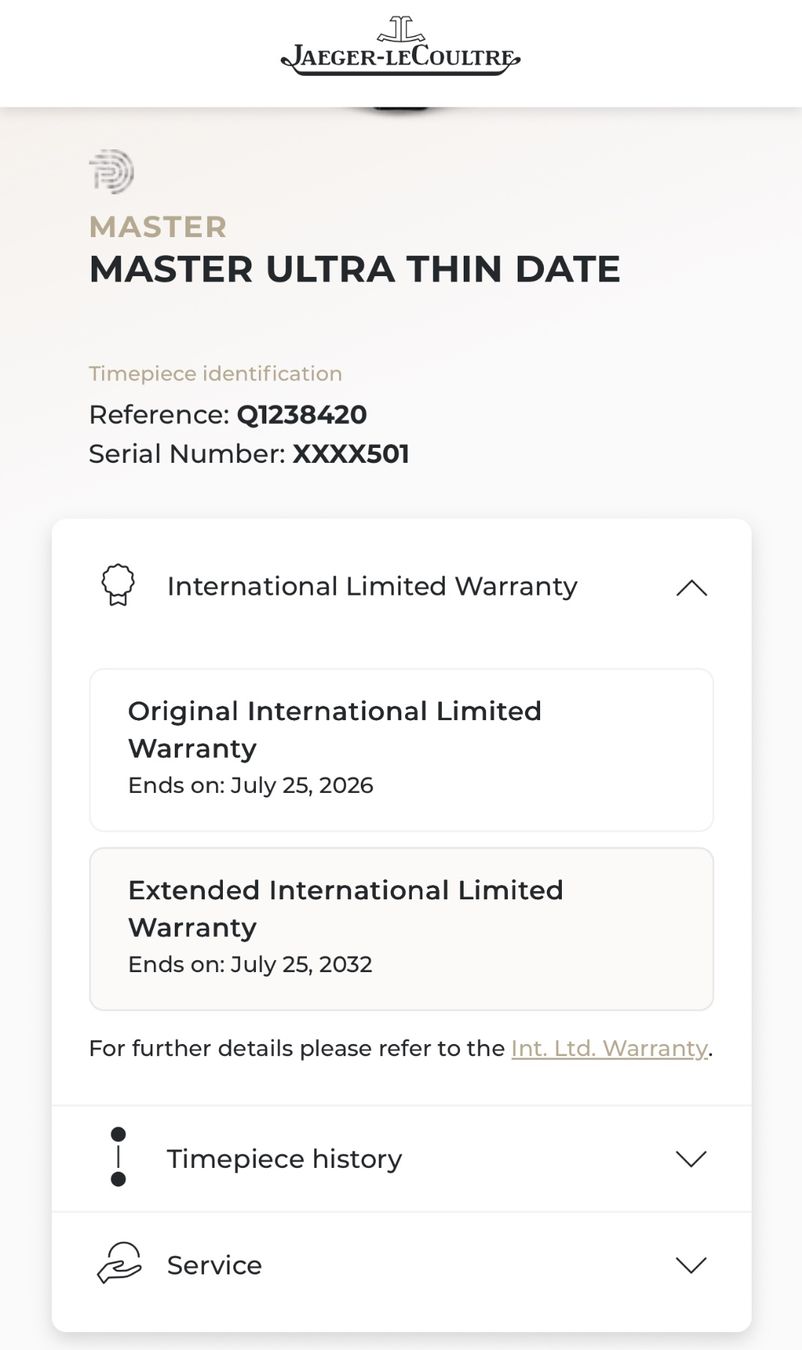The height and width of the screenshot is (1350, 802).
Task: Tap the fingerprint digital passport icon
Action: click(x=111, y=171)
